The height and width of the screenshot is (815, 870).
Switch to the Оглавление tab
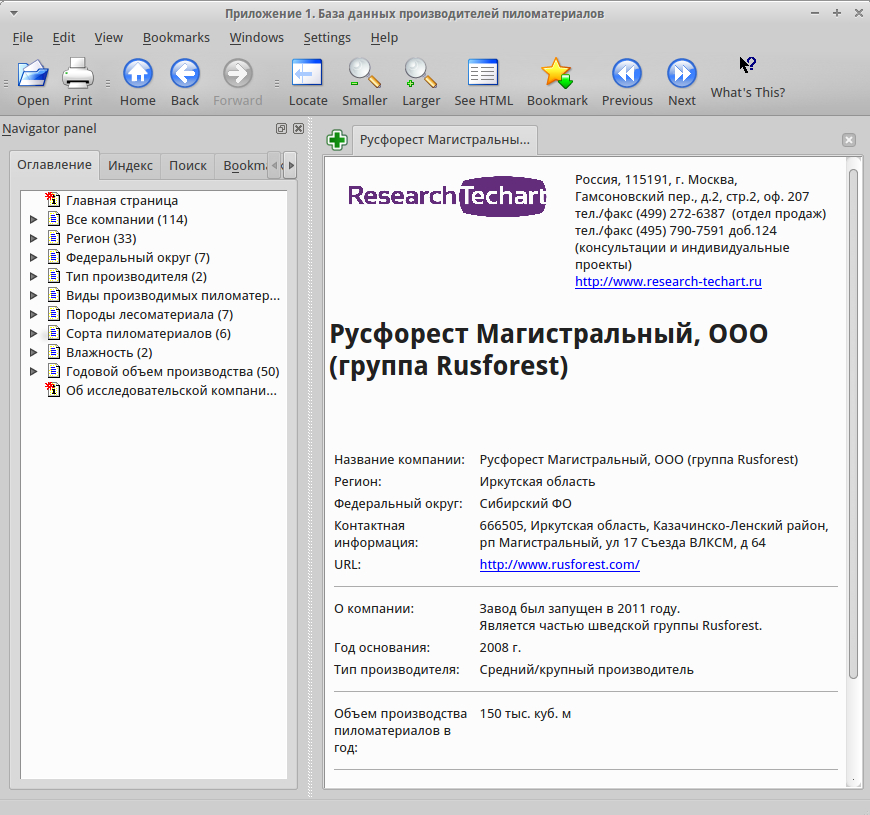click(x=54, y=165)
